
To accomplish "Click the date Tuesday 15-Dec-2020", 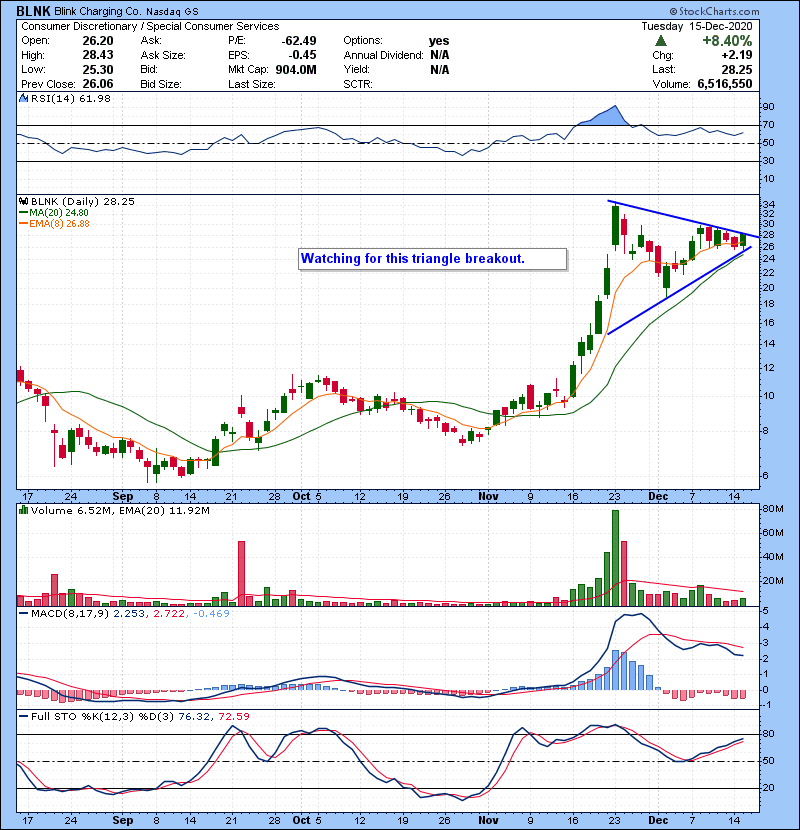I will click(x=697, y=26).
